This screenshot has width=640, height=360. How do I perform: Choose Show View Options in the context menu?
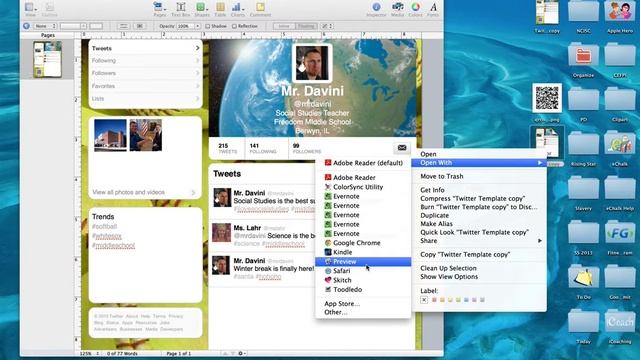tap(449, 277)
